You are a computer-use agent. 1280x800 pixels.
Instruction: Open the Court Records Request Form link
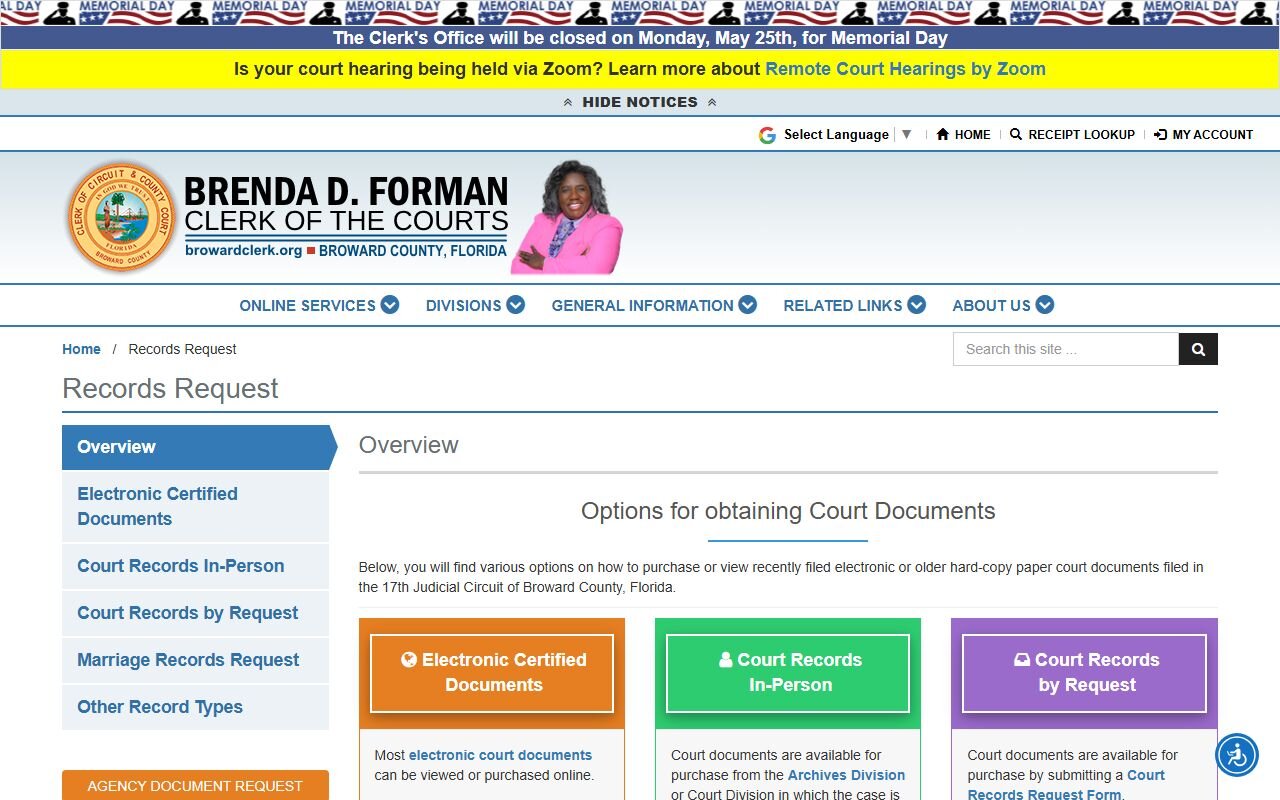pos(1066,785)
